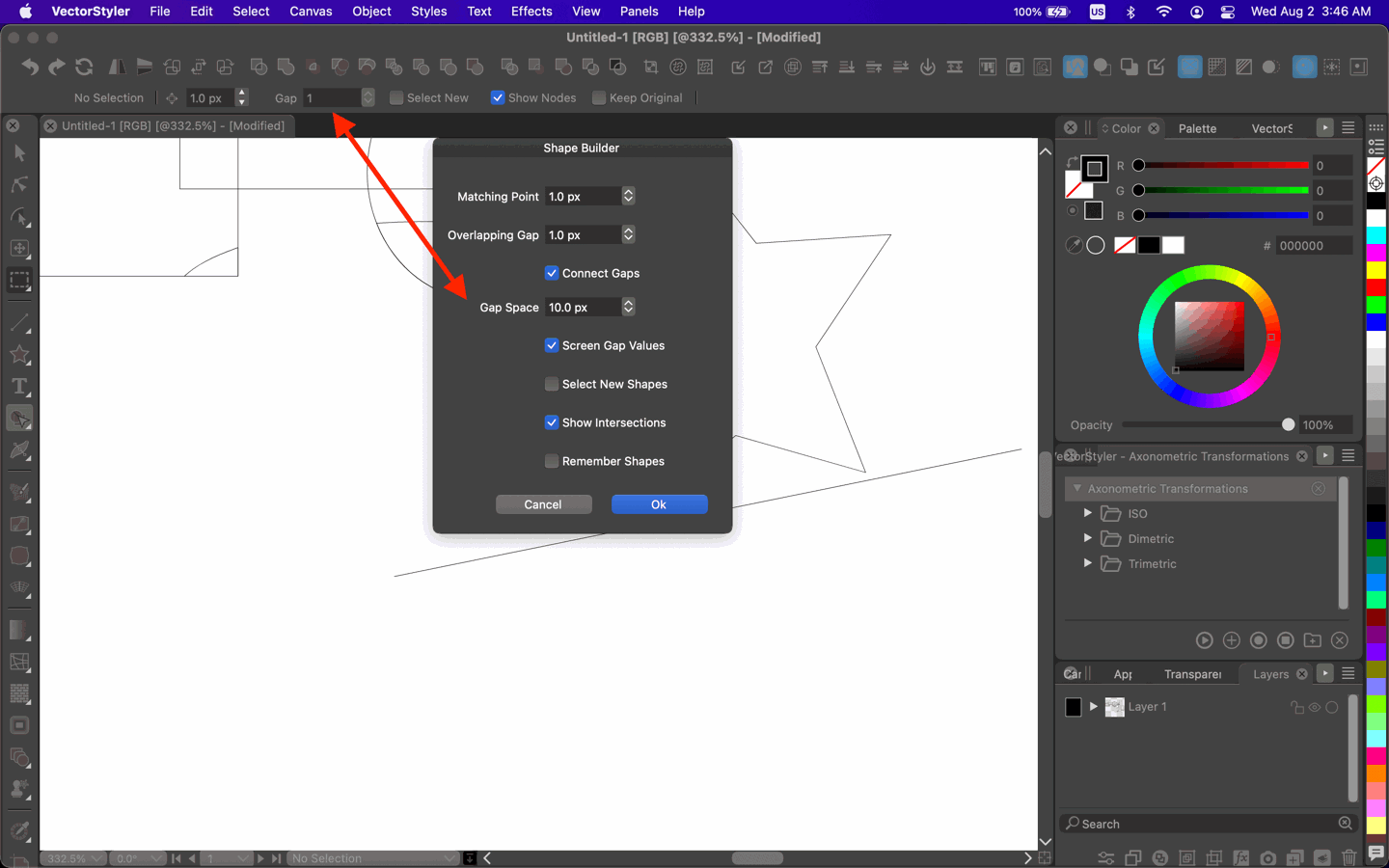Open the Effects menu

click(x=531, y=12)
